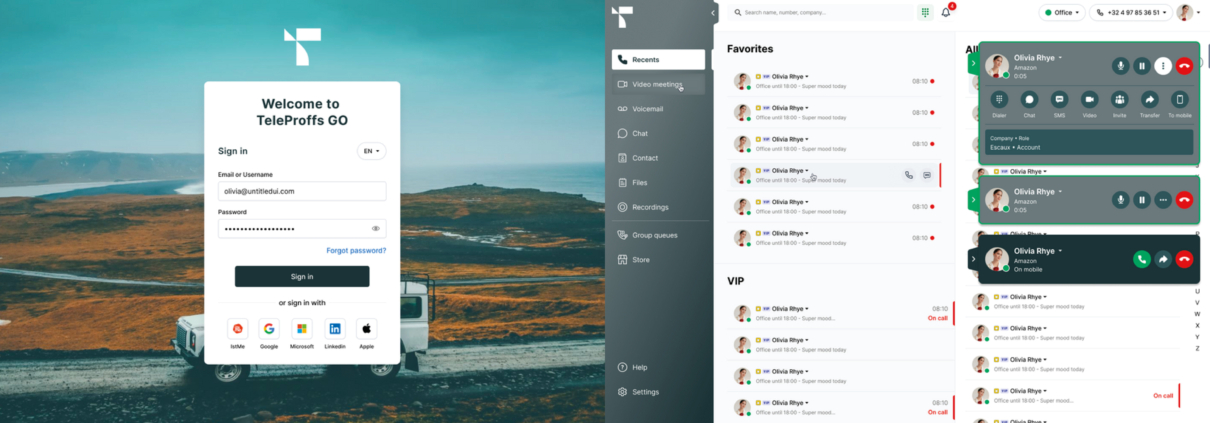Hang up the expanded call card
This screenshot has height=423, width=1210.
tap(1184, 66)
